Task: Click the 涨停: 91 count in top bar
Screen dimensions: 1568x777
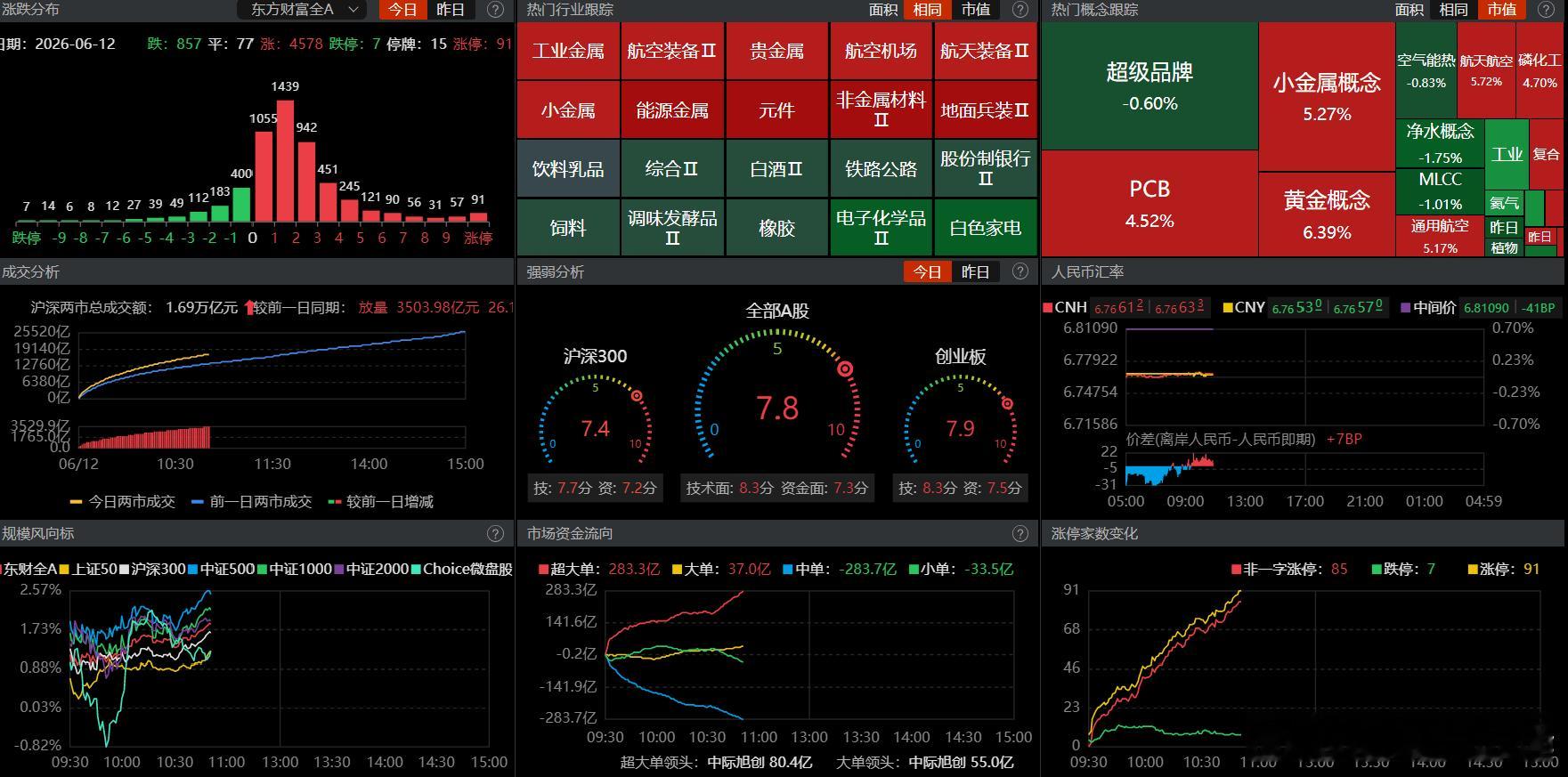Action: point(482,44)
